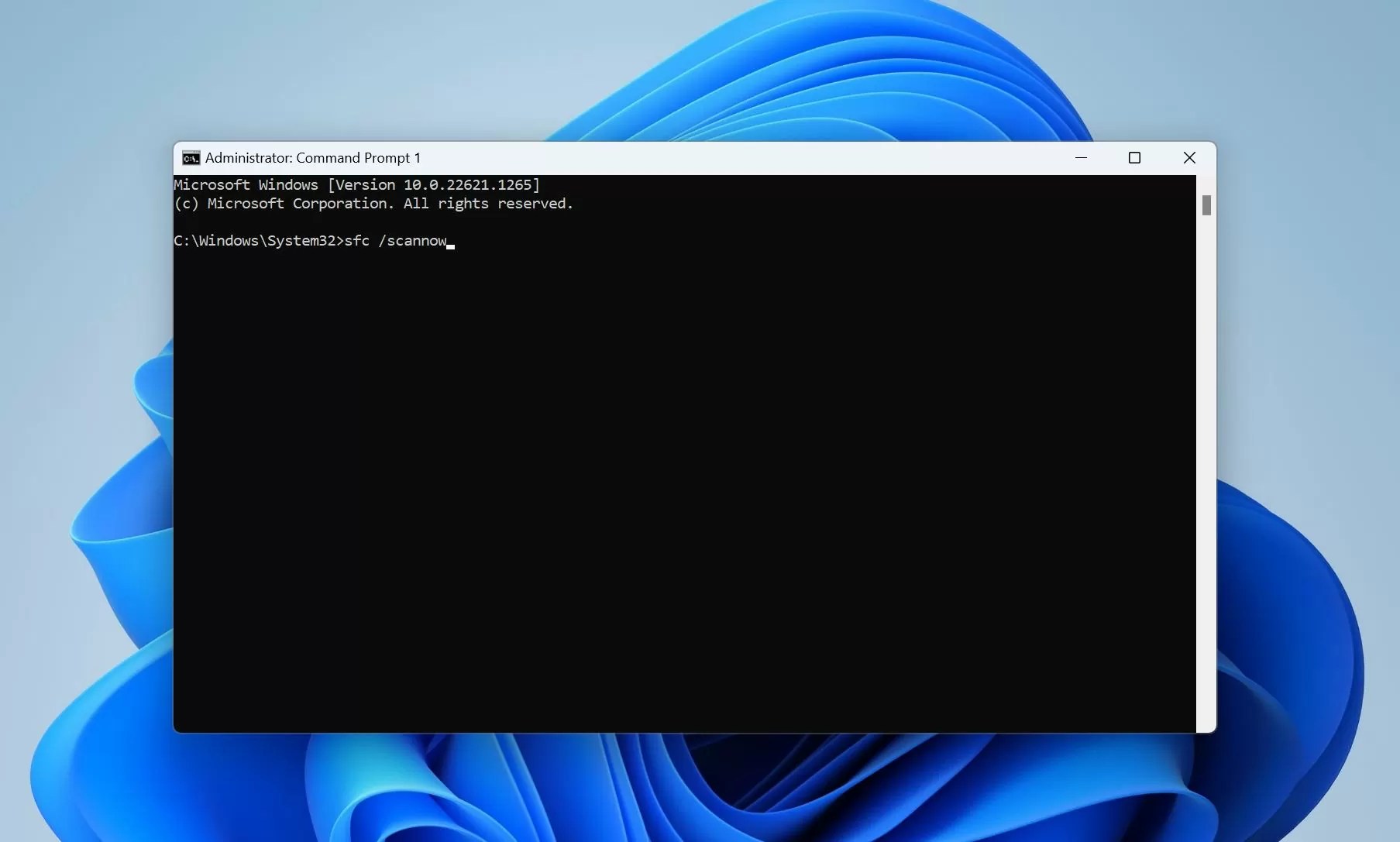Click after the typed sfc /scannow command
Viewport: 1400px width, 842px height.
(x=453, y=241)
